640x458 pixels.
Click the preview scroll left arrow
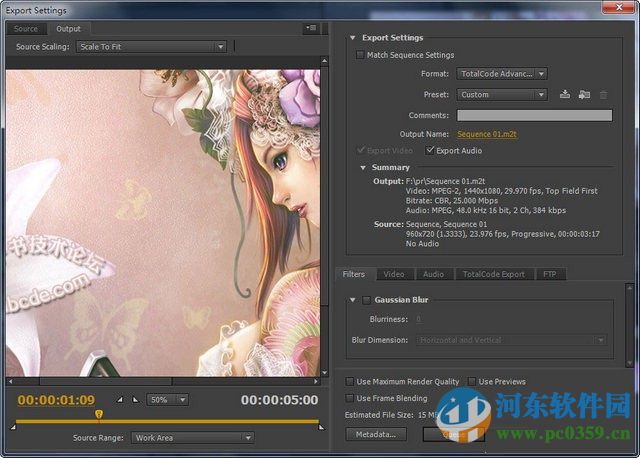pos(11,382)
